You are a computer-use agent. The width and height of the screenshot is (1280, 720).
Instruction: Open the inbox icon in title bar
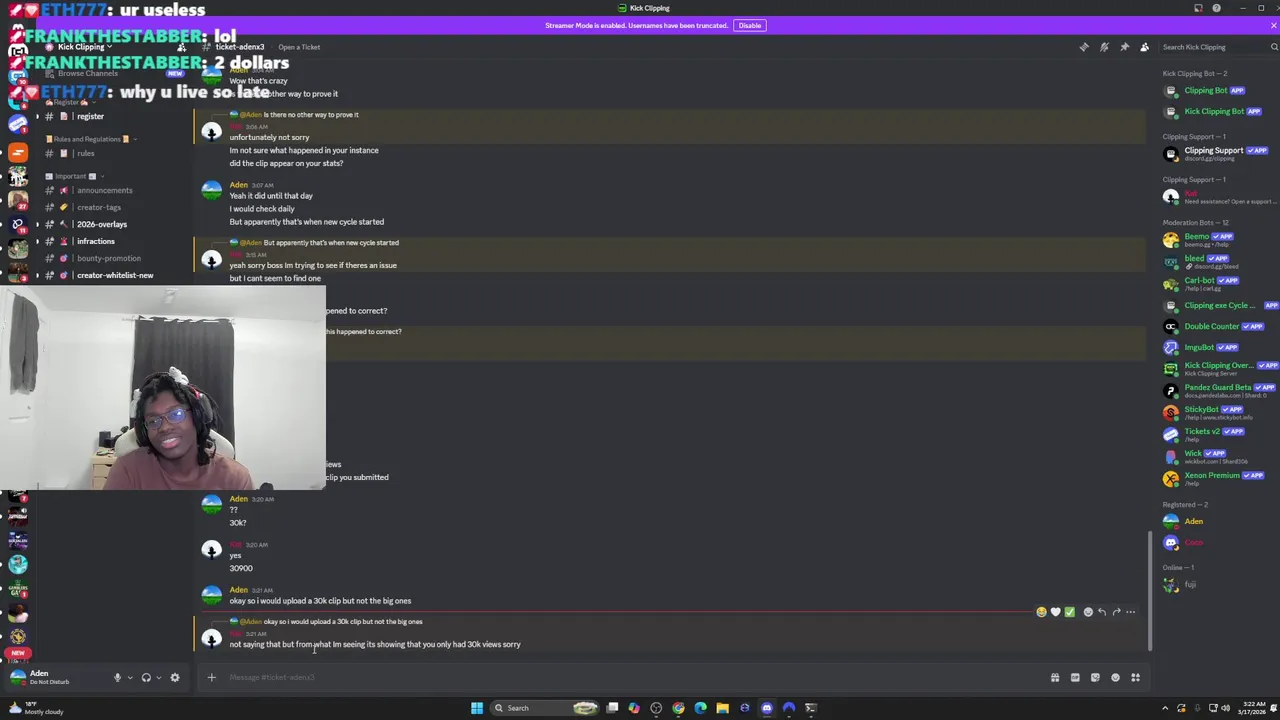[x=1198, y=8]
